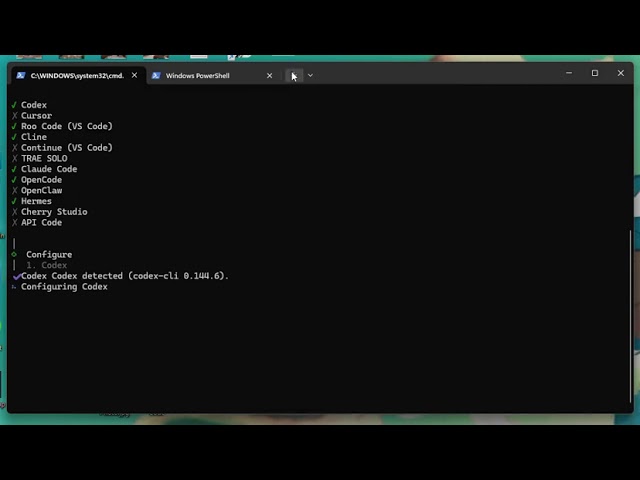This screenshot has height=480, width=640.
Task: Click the purple check before Codex detected
Action: (x=17, y=276)
